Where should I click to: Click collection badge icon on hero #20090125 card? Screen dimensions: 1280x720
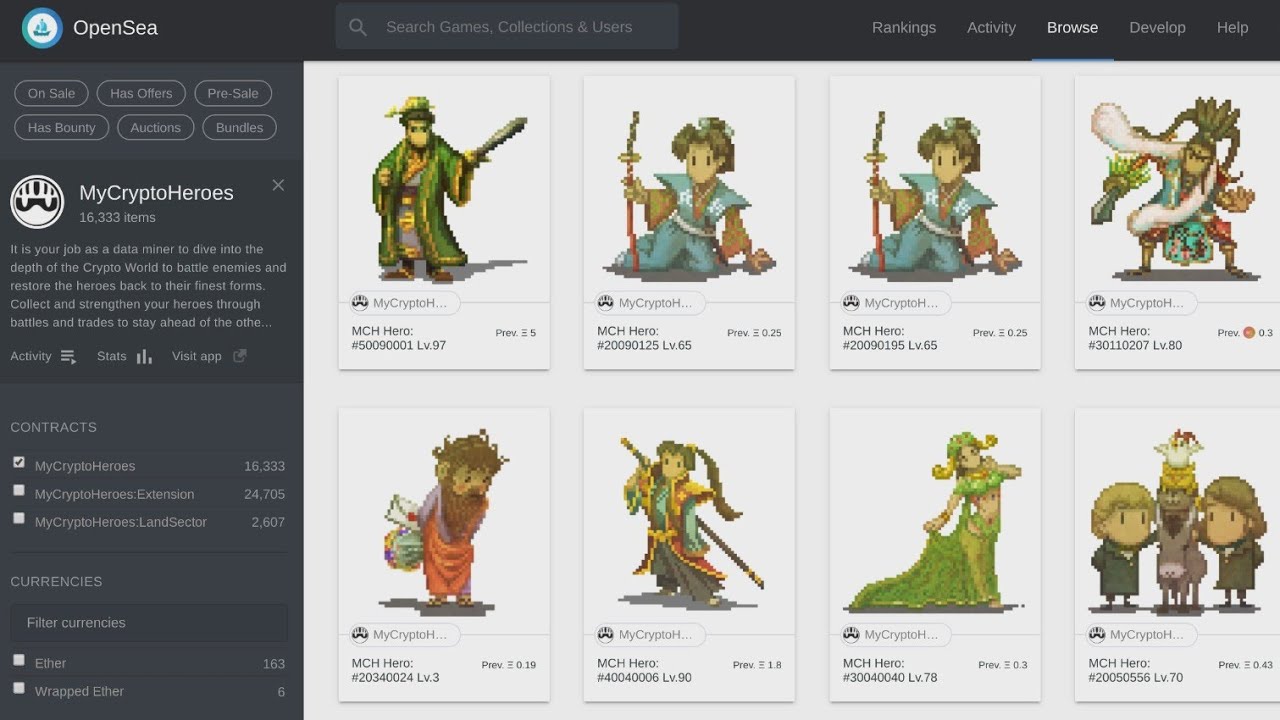(605, 303)
